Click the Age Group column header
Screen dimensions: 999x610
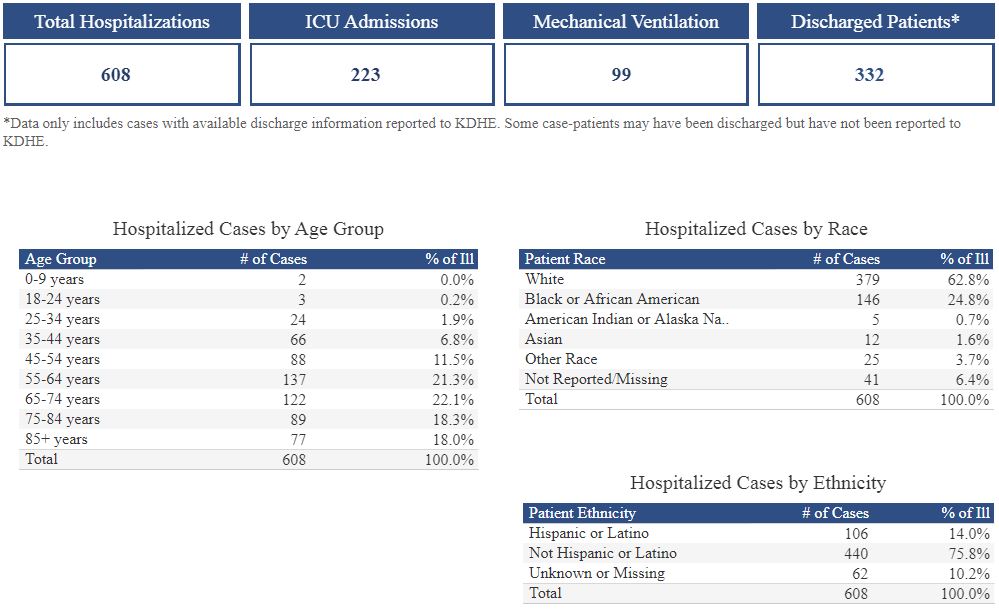tap(61, 259)
